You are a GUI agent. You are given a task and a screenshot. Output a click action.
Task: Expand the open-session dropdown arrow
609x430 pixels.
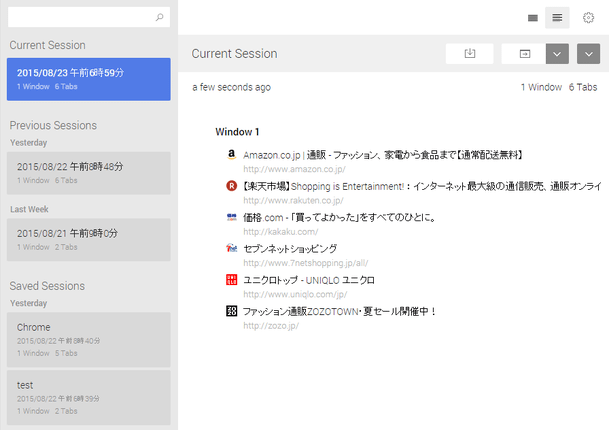tap(557, 54)
